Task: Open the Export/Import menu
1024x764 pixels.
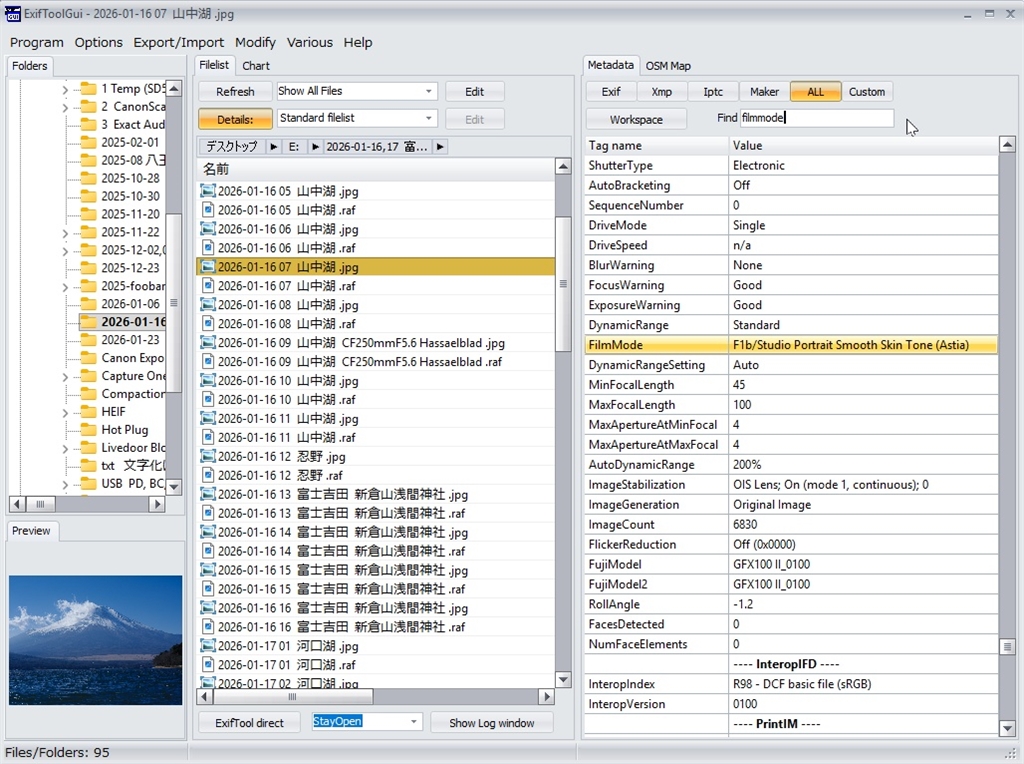Action: (x=179, y=42)
